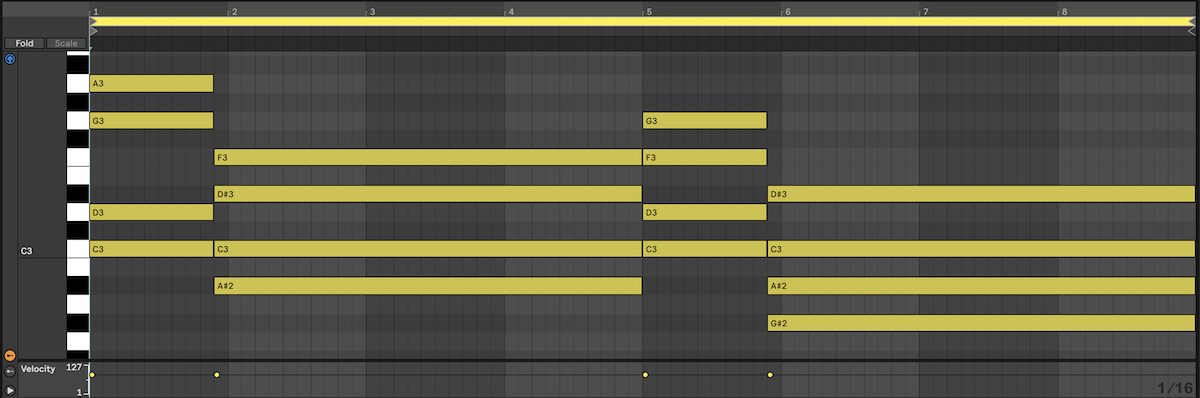Click the 1/16 grid size indicator
Screen dimensions: 1200x398
click(1175, 387)
